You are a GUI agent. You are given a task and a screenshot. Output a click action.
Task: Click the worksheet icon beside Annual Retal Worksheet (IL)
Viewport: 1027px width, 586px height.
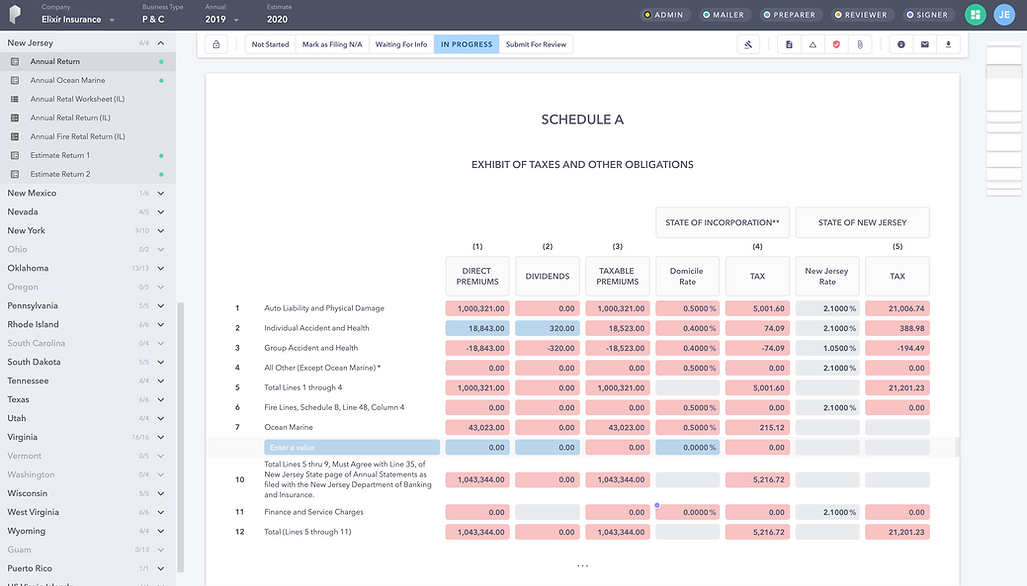(x=14, y=100)
